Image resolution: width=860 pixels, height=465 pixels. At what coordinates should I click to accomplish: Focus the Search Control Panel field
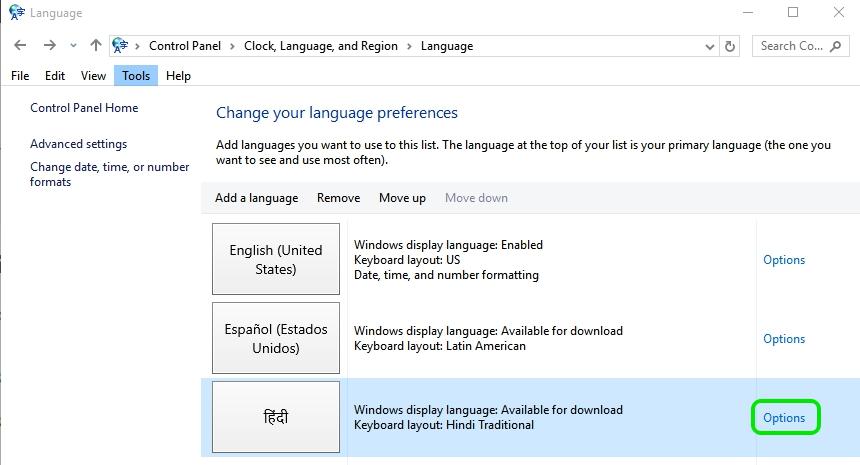point(800,46)
